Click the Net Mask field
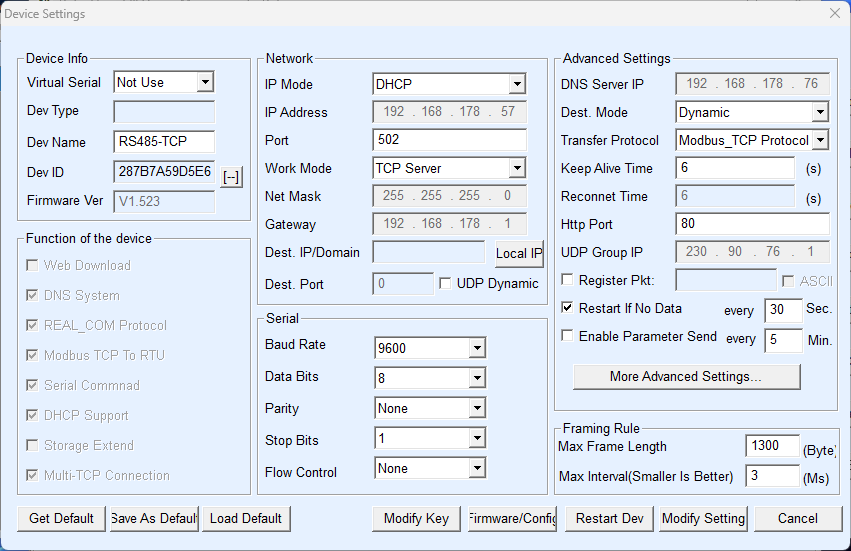This screenshot has width=851, height=551. pyautogui.click(x=449, y=196)
